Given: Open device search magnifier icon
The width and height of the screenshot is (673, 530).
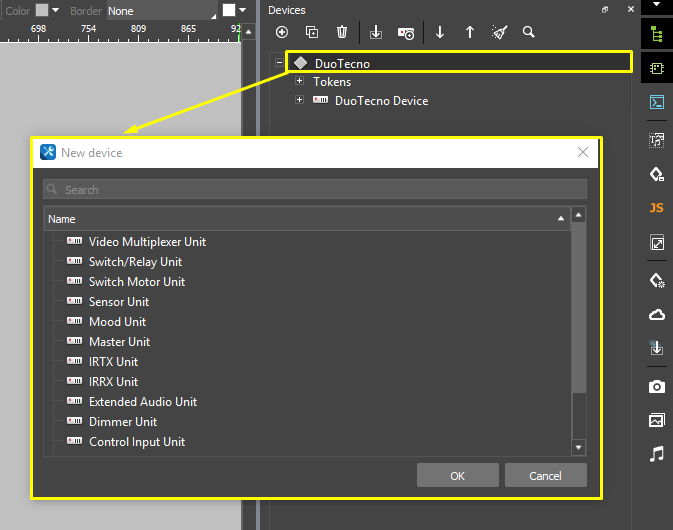Looking at the screenshot, I should point(528,32).
